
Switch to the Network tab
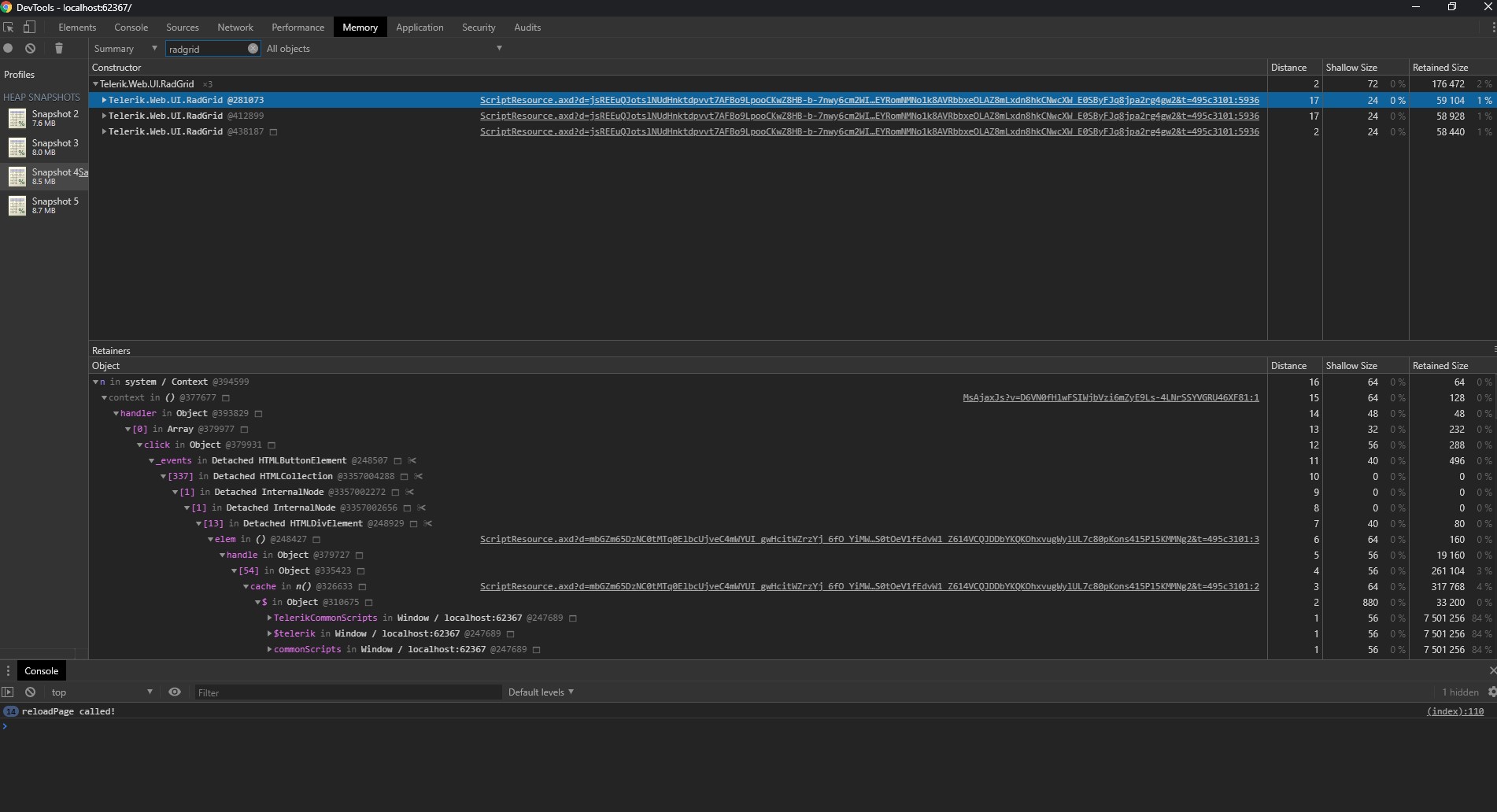click(x=235, y=27)
